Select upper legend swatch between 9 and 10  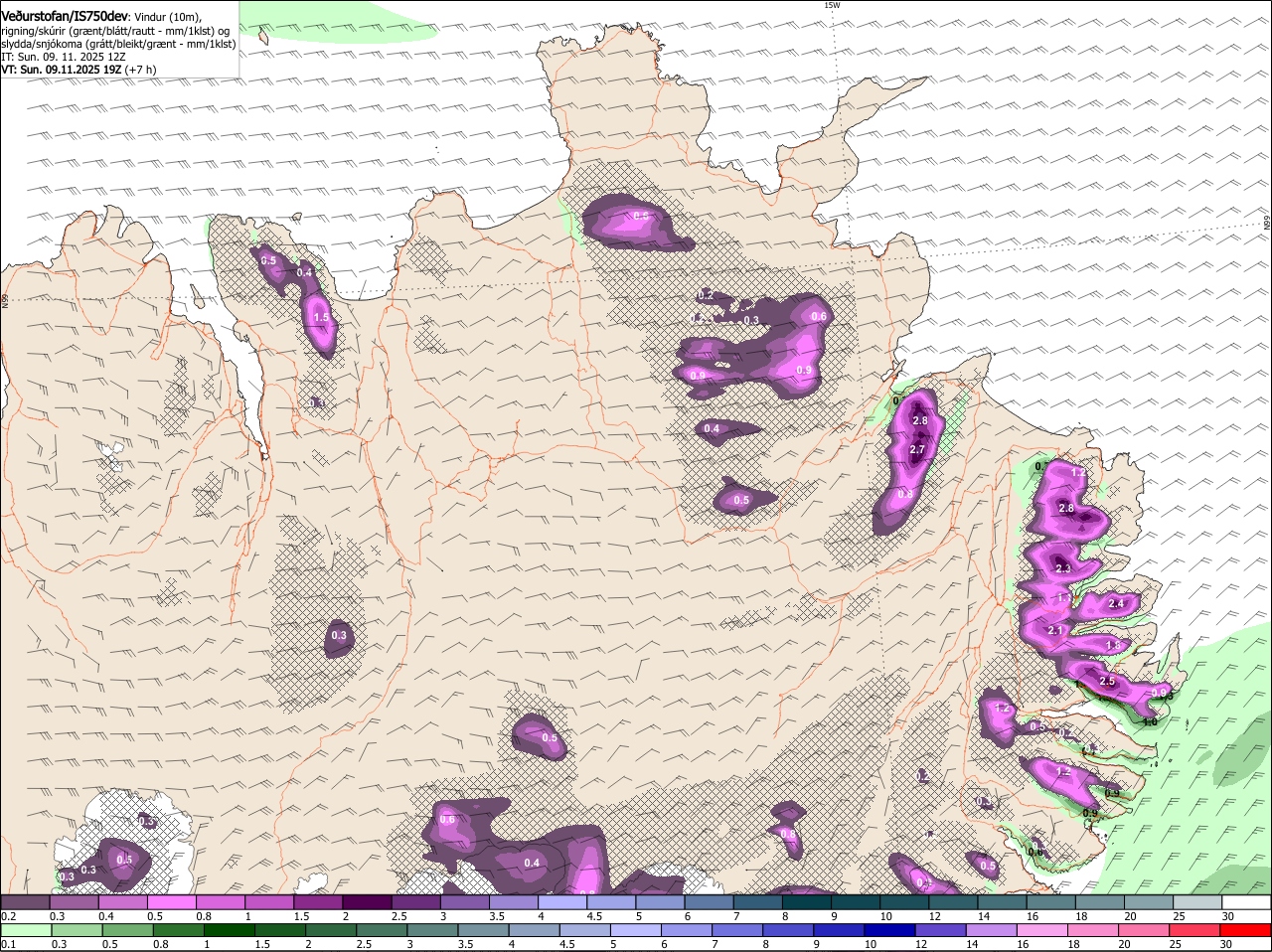click(856, 901)
